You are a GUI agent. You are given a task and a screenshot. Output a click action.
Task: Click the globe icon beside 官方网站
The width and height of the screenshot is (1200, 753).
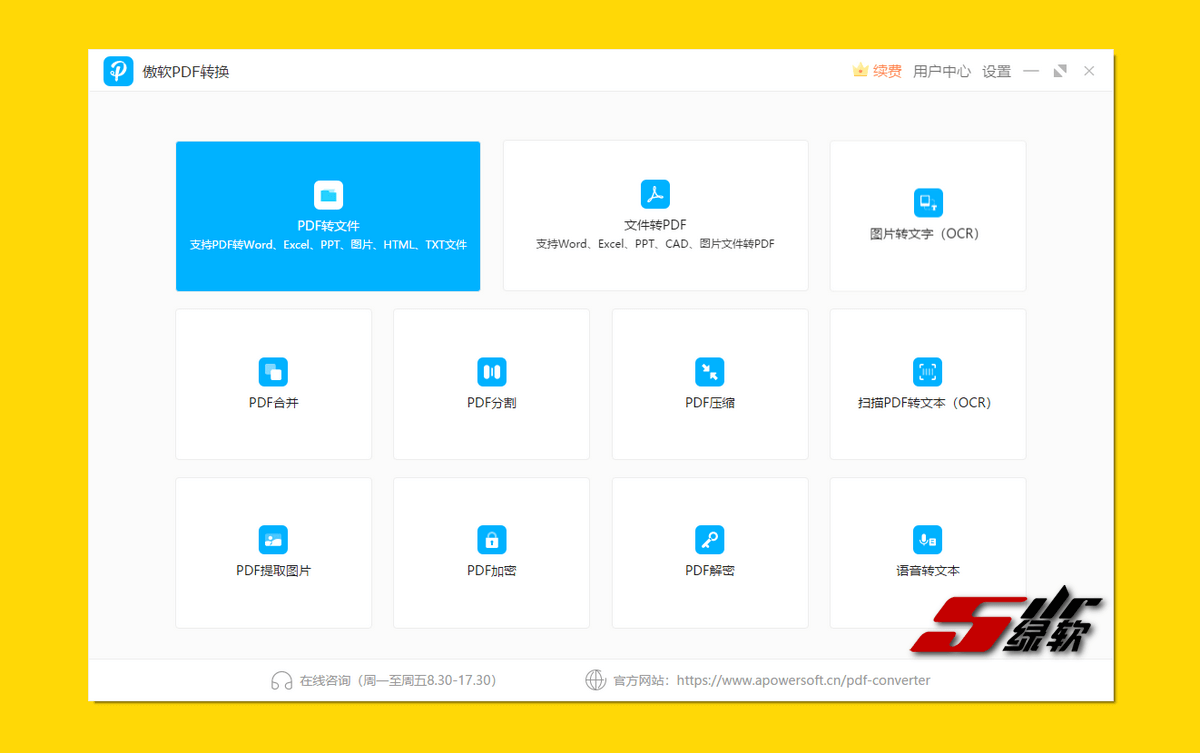tap(595, 681)
